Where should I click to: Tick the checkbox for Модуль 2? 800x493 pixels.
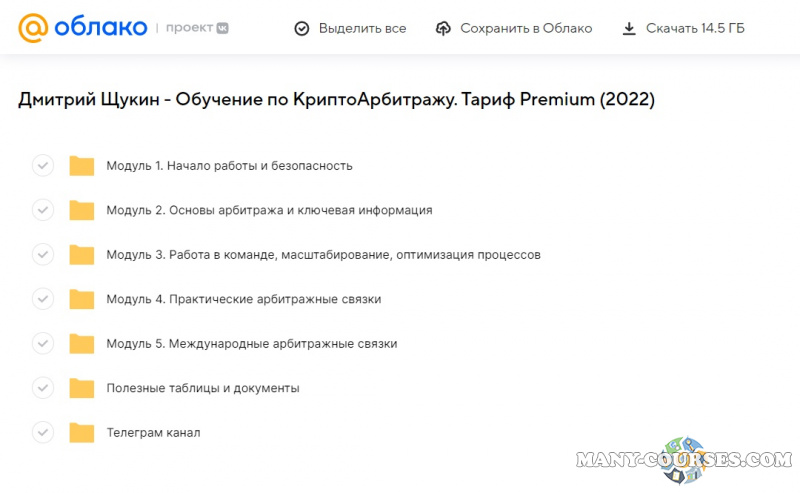point(43,210)
